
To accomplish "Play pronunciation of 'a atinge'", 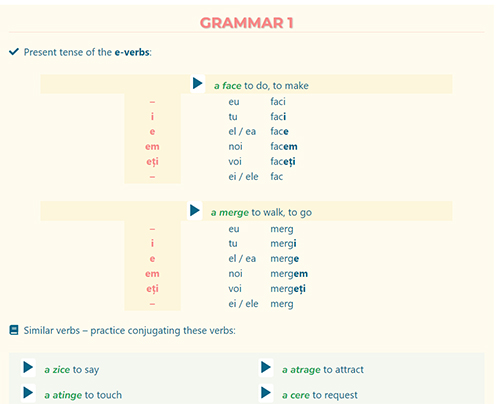I will tap(28, 393).
